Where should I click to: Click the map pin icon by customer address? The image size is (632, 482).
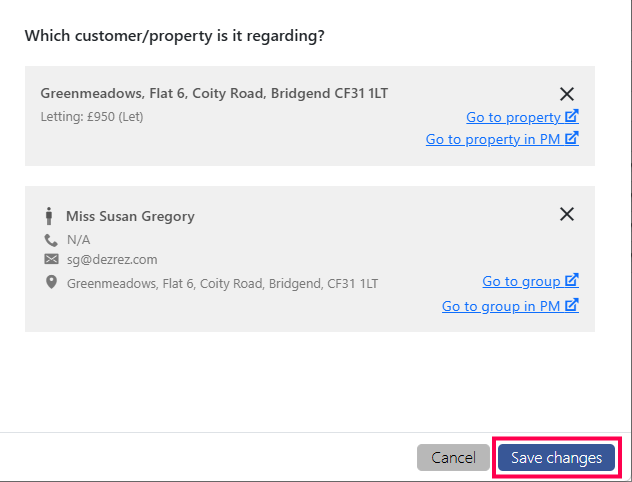coord(51,282)
